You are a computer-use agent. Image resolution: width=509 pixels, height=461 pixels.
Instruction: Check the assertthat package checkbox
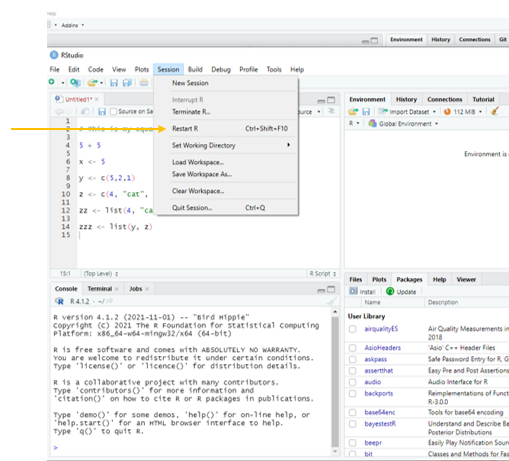352,371
